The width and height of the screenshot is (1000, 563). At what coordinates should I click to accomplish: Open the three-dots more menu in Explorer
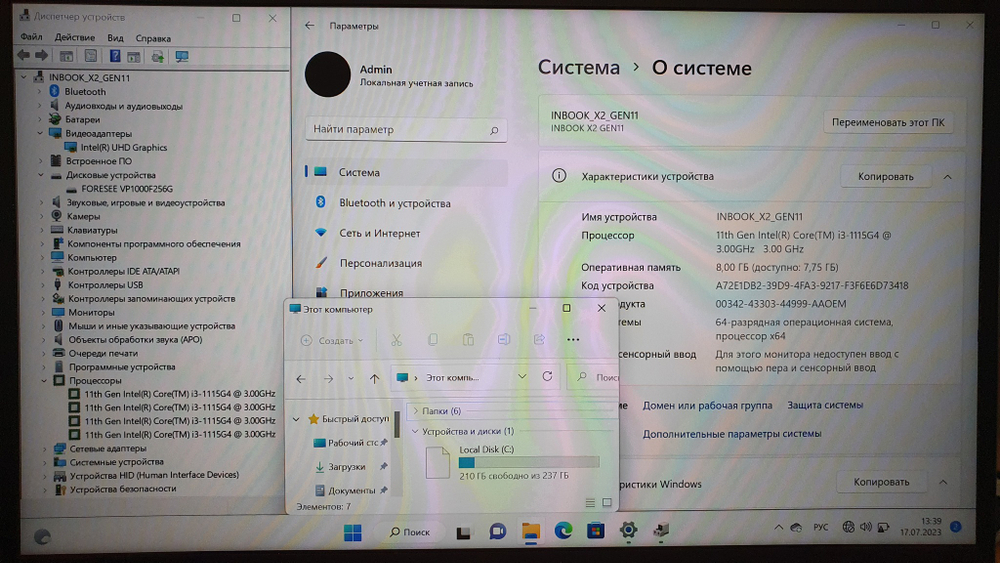click(x=573, y=340)
